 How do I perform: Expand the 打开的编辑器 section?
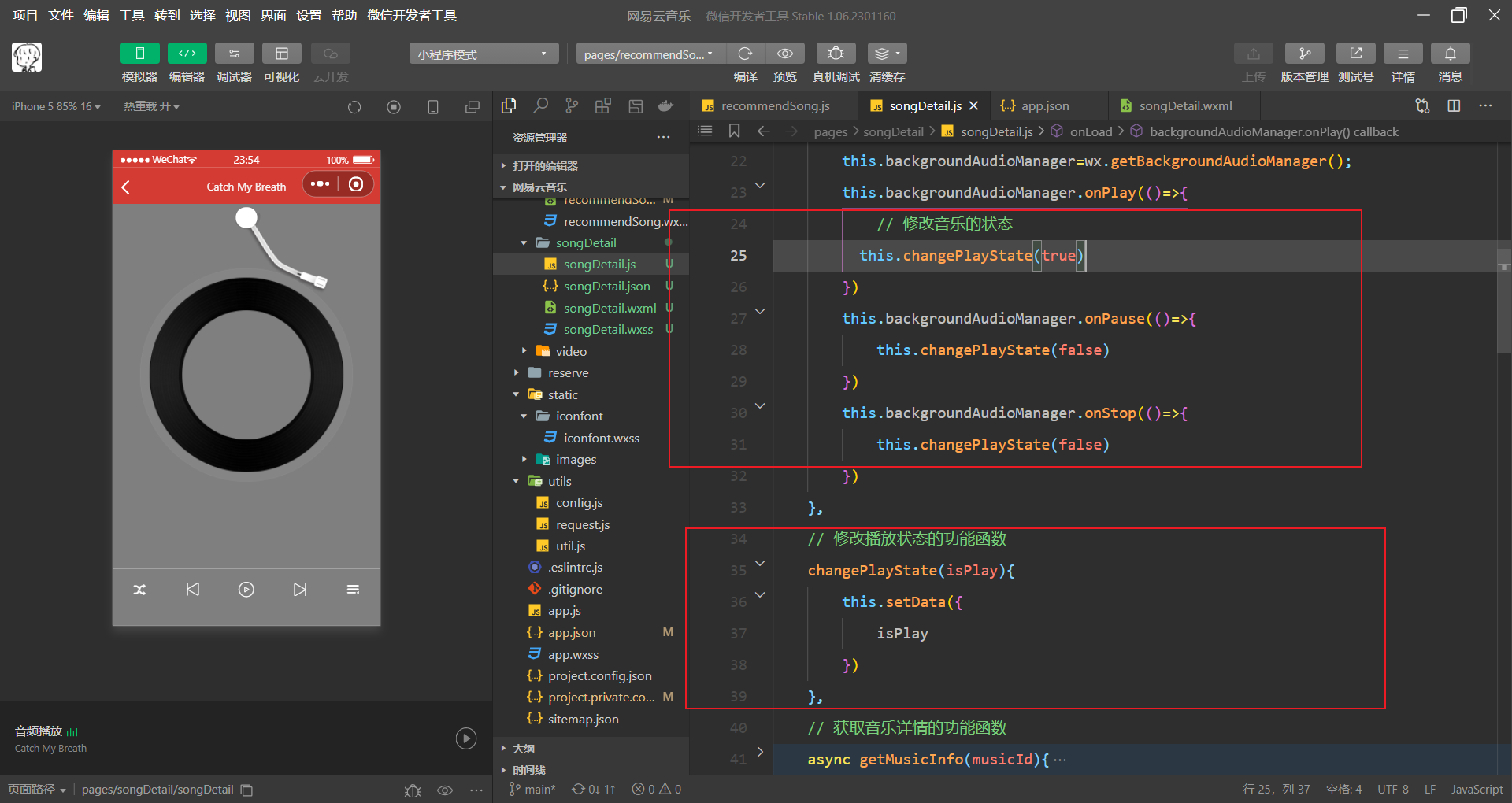tap(591, 165)
